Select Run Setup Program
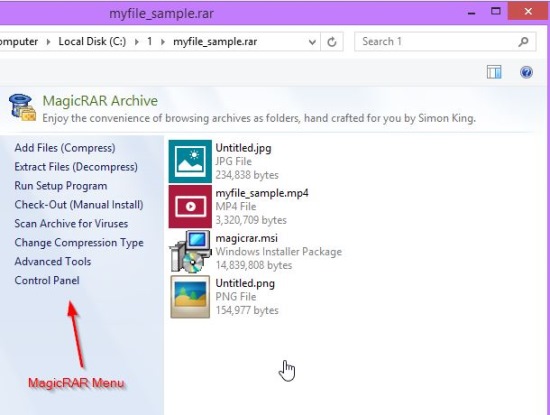Image resolution: width=550 pixels, height=415 pixels. [x=61, y=186]
